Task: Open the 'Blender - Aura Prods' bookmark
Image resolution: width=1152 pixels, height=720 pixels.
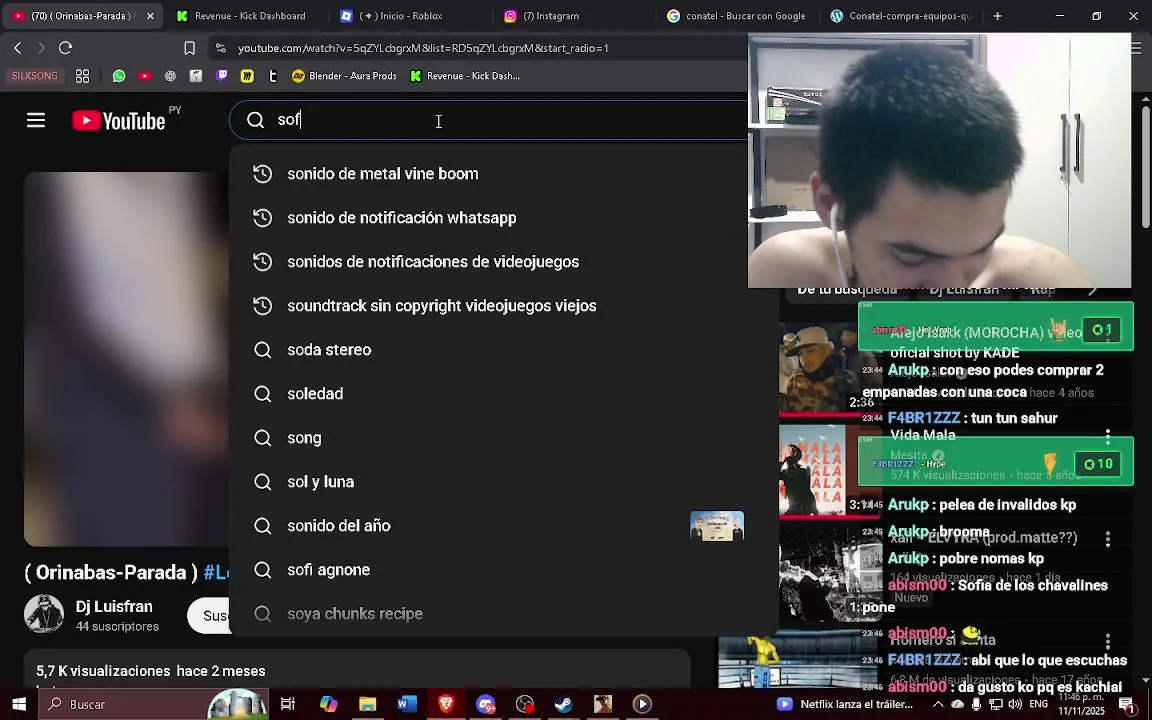Action: click(345, 76)
